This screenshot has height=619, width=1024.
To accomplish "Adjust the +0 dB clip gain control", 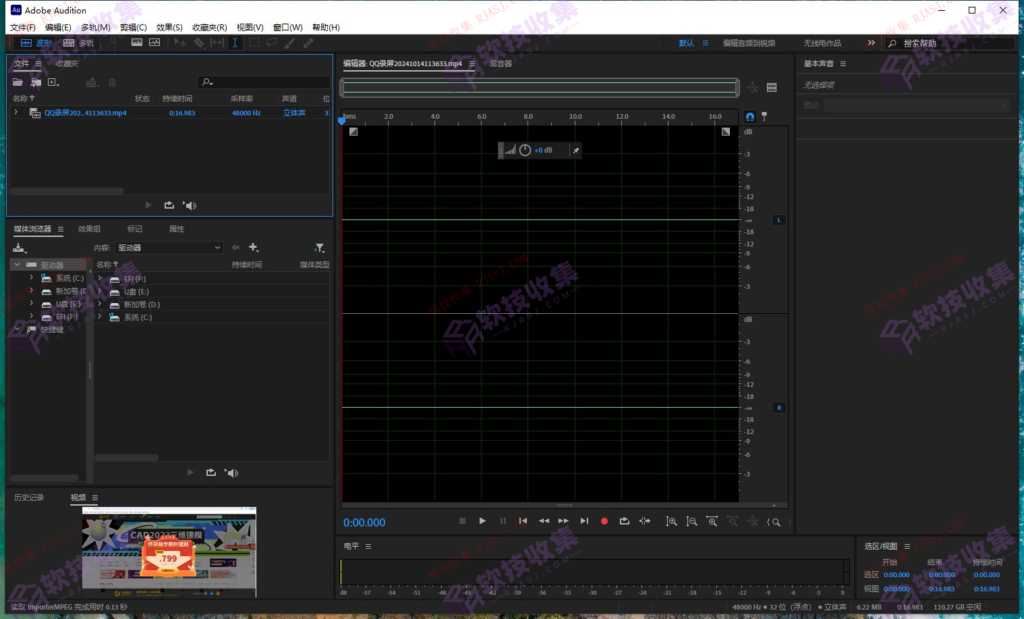I will tap(537, 150).
